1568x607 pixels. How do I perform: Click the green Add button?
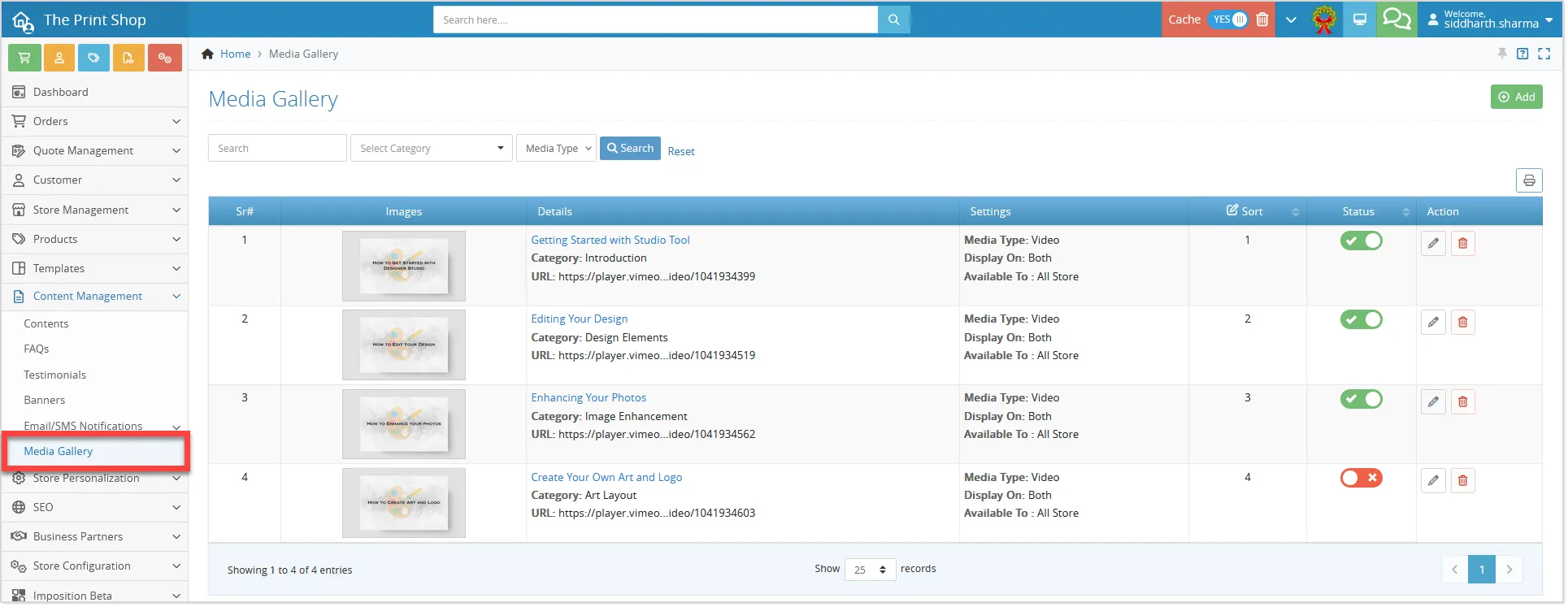[1517, 97]
